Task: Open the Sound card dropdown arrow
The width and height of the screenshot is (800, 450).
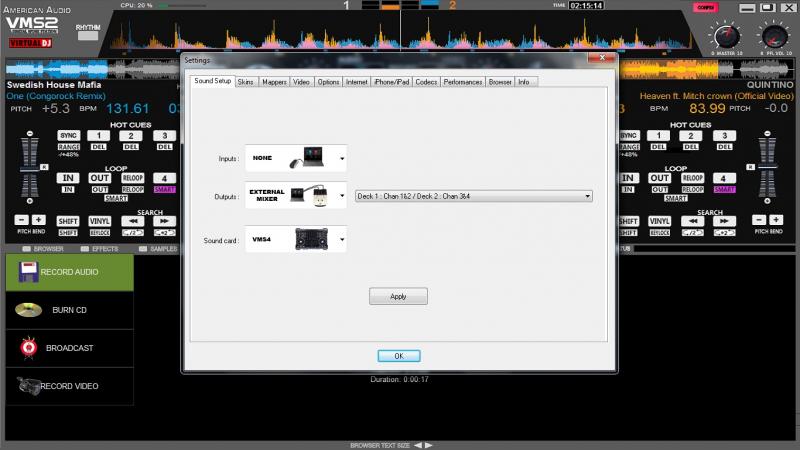Action: pyautogui.click(x=342, y=239)
